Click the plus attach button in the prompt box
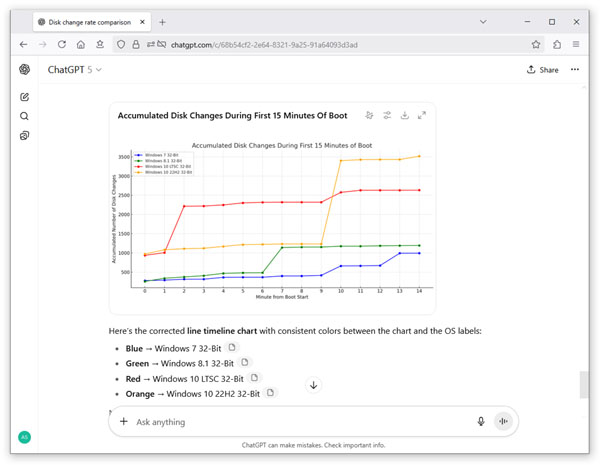Screen dimensions: 600x465 124,421
